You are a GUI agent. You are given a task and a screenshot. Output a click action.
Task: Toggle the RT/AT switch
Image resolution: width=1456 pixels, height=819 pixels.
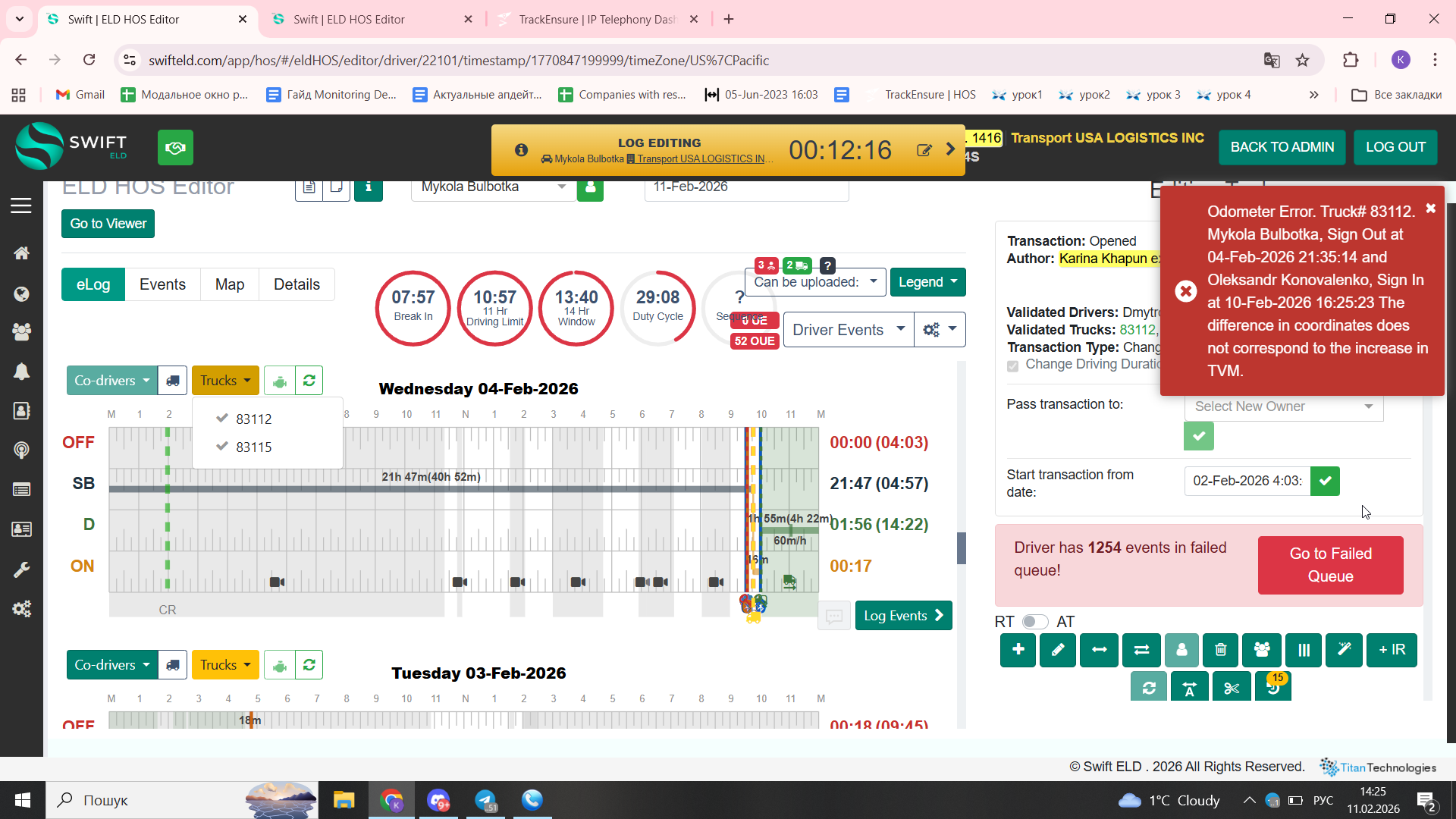pyautogui.click(x=1034, y=622)
